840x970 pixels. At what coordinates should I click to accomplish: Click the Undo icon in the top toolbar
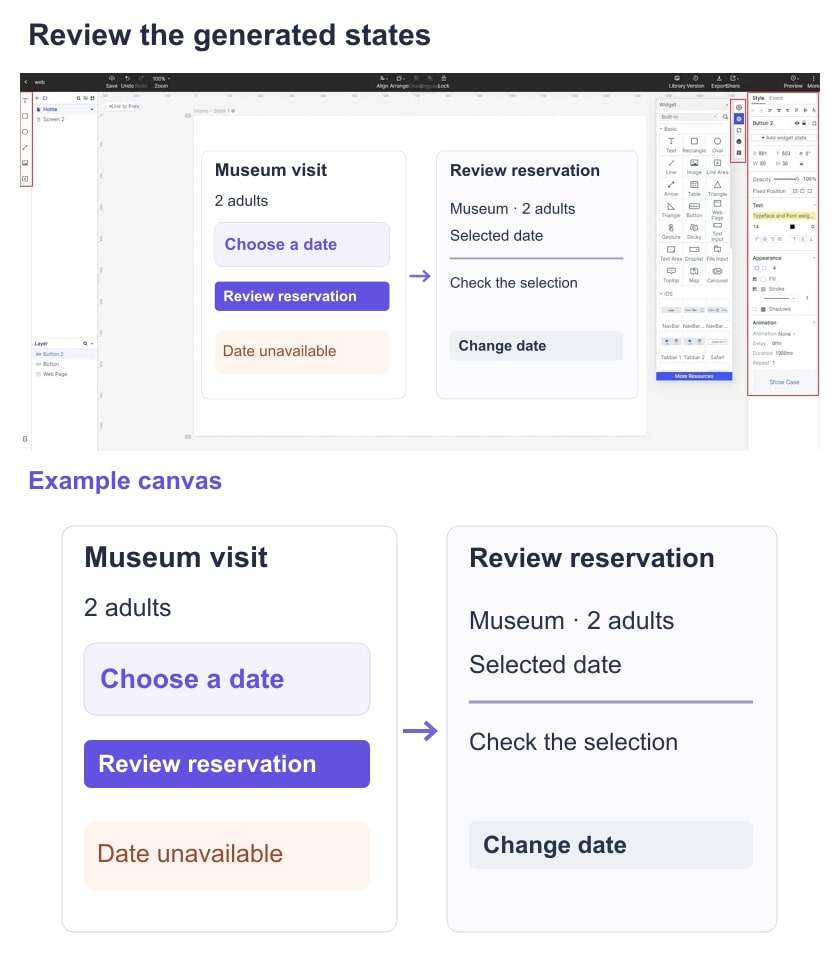(127, 79)
